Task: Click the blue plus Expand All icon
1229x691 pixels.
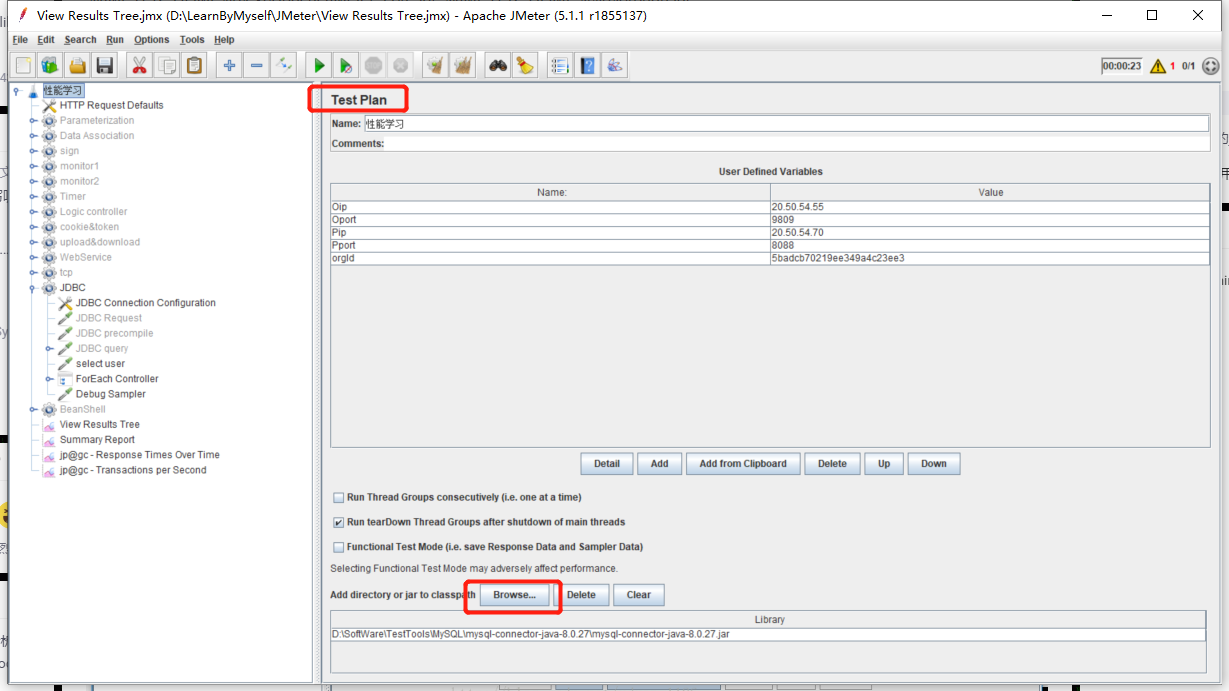Action: pos(229,66)
